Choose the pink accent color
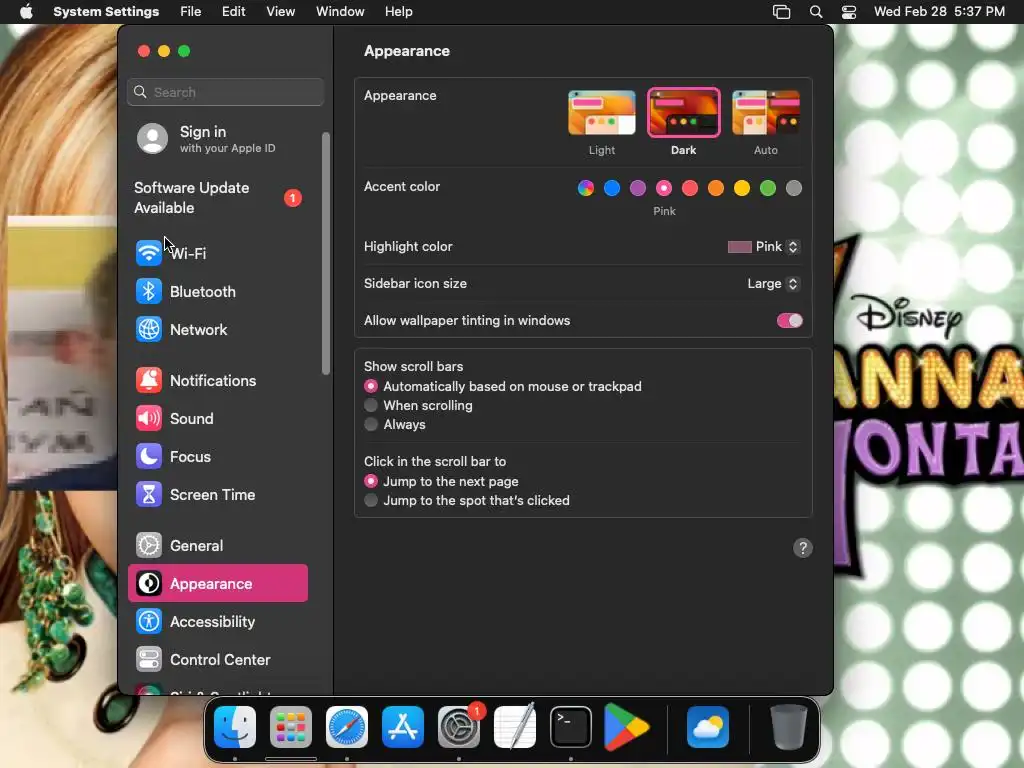The image size is (1024, 768). pyautogui.click(x=664, y=188)
